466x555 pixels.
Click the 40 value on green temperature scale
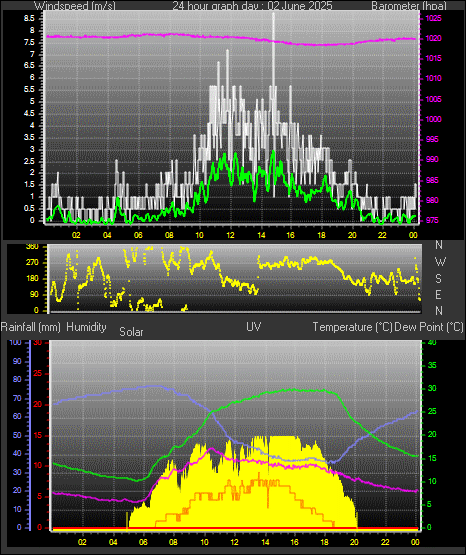click(432, 342)
